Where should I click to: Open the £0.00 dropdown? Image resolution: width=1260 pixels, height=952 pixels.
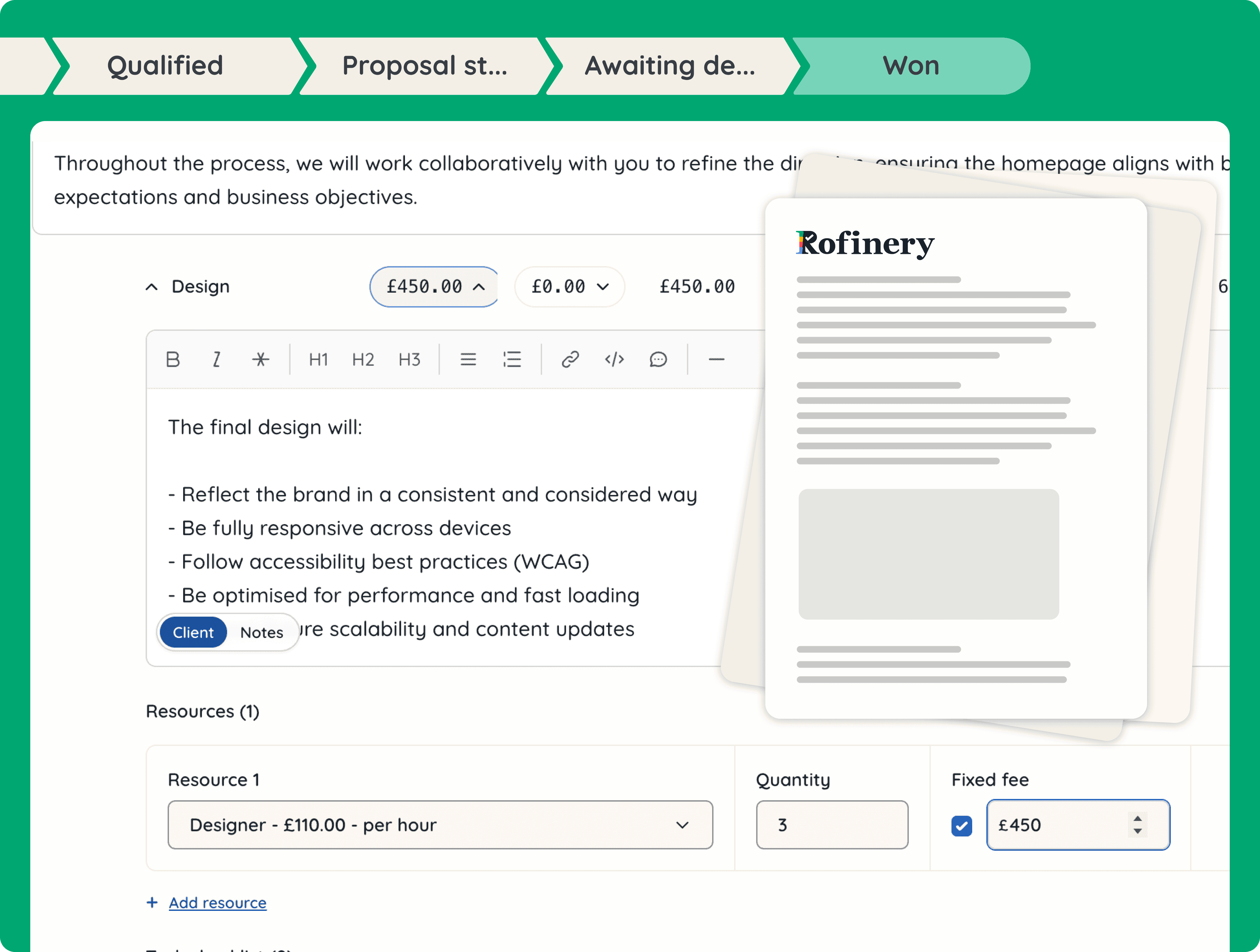click(x=570, y=287)
